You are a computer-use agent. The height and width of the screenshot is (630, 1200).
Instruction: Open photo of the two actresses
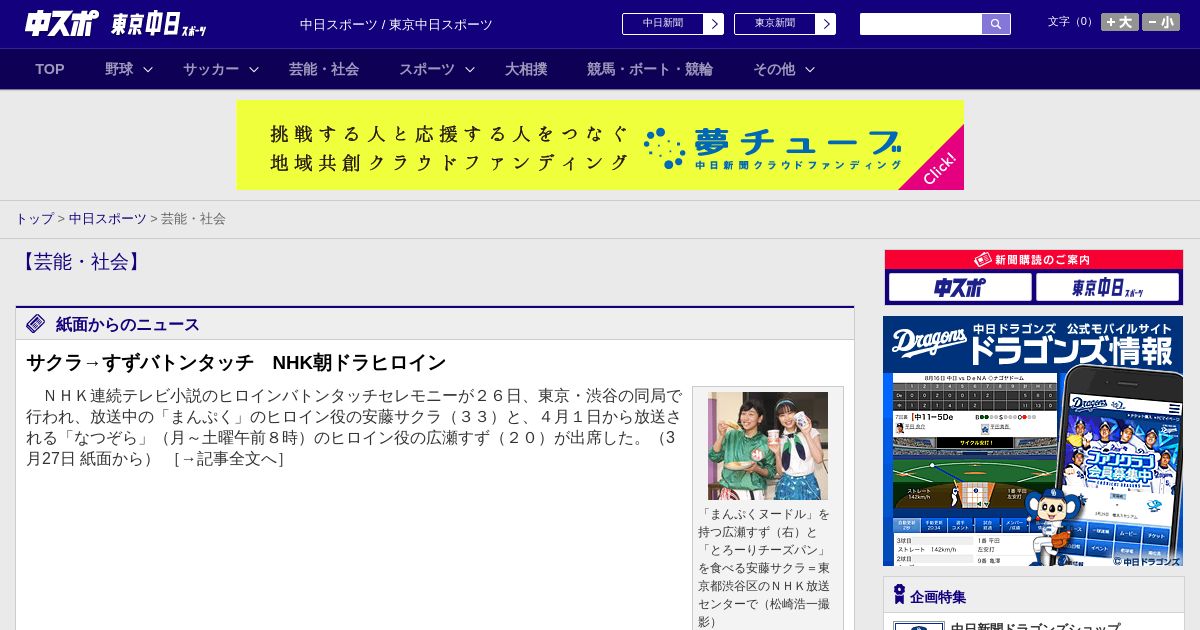tap(768, 446)
